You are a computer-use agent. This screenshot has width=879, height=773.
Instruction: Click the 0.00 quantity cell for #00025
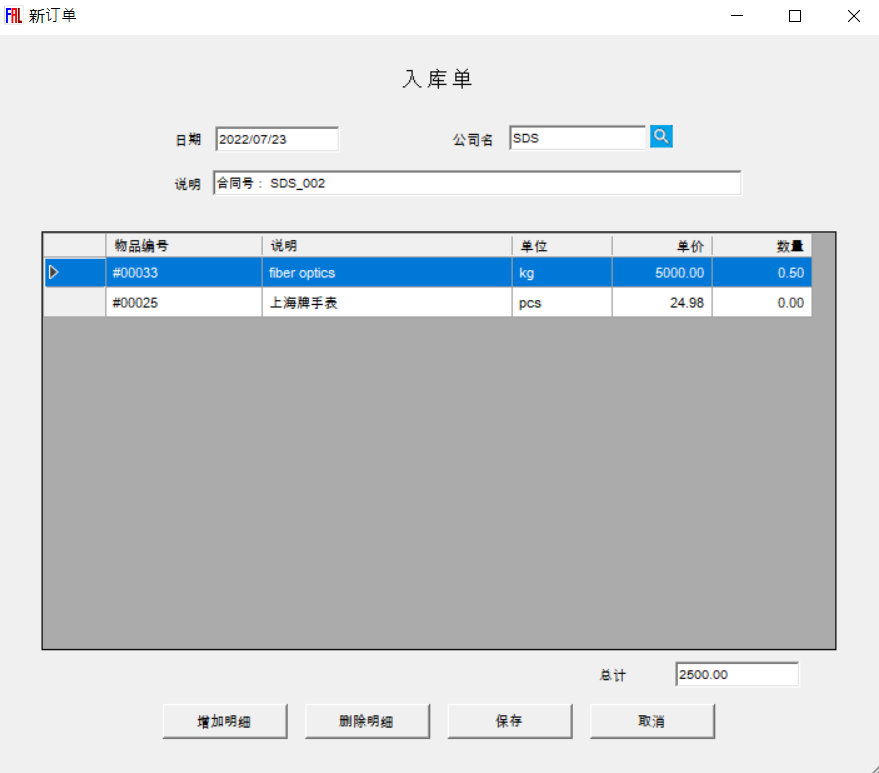click(x=761, y=303)
